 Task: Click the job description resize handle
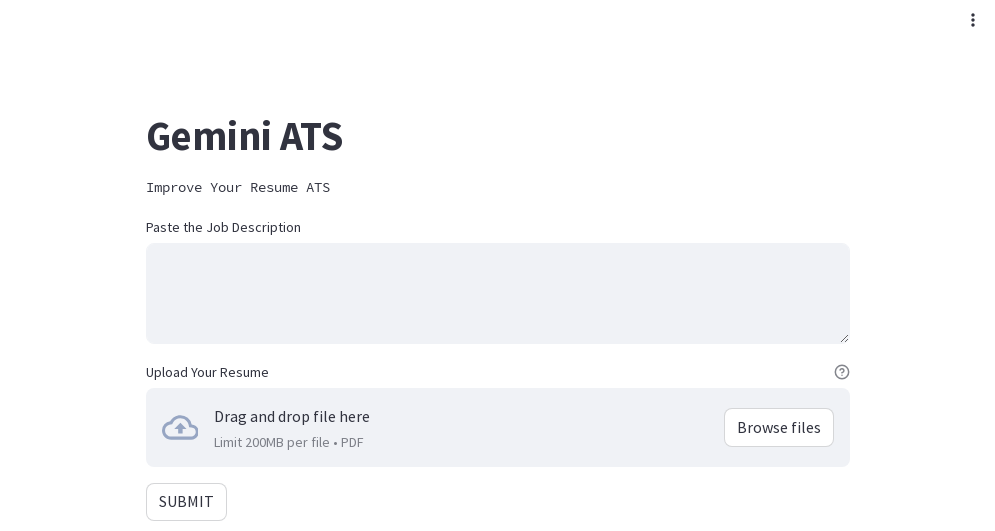click(844, 338)
